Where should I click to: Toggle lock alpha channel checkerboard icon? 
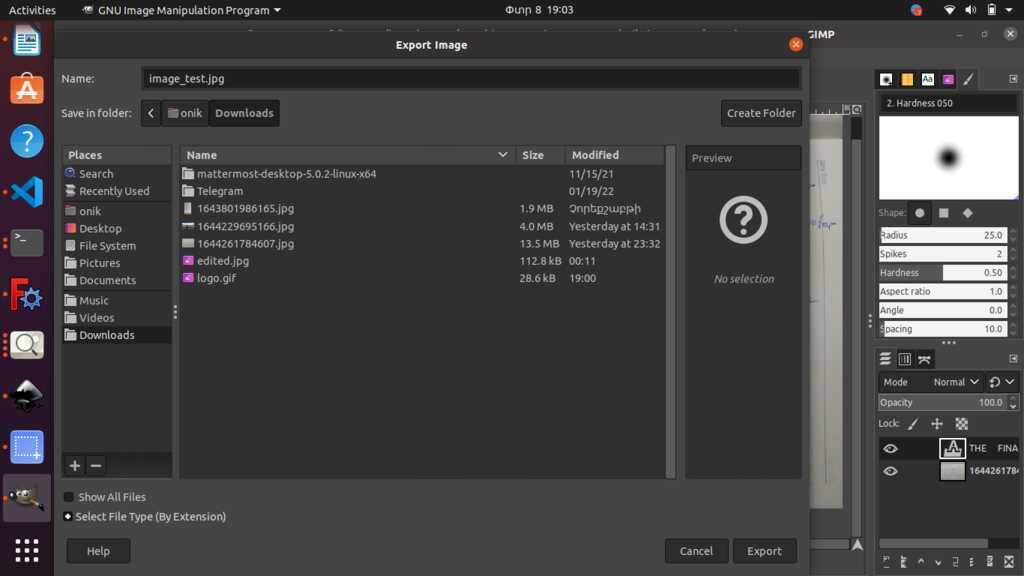click(x=961, y=424)
